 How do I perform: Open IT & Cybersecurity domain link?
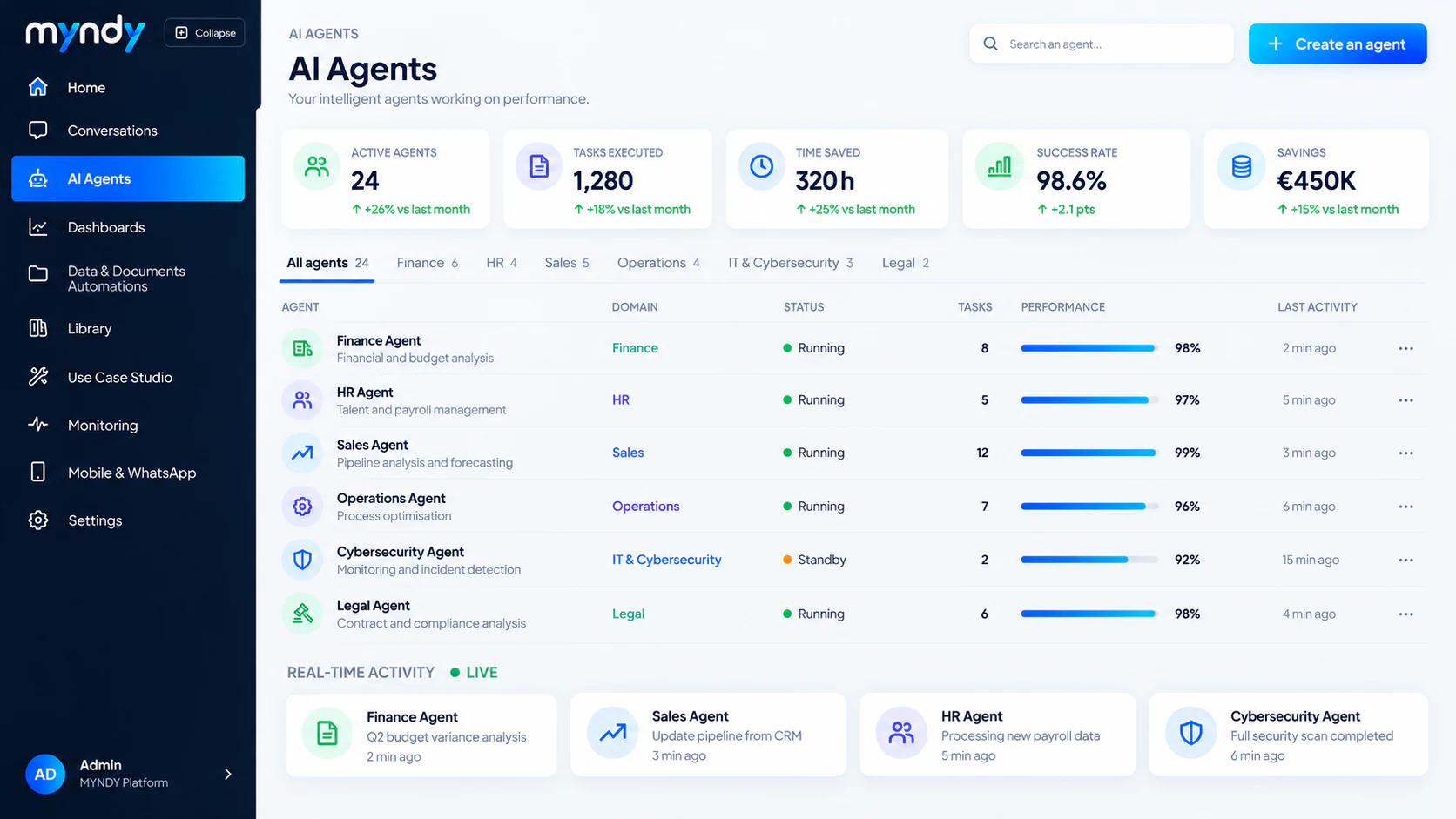[666, 560]
